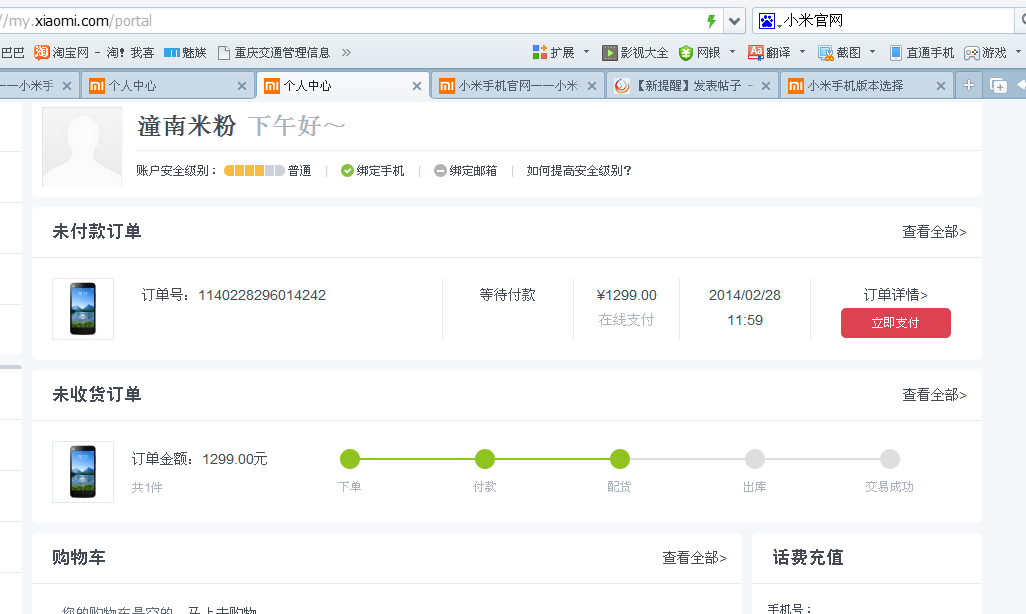
Task: Open the 截图 dropdown arrow
Action: point(872,52)
